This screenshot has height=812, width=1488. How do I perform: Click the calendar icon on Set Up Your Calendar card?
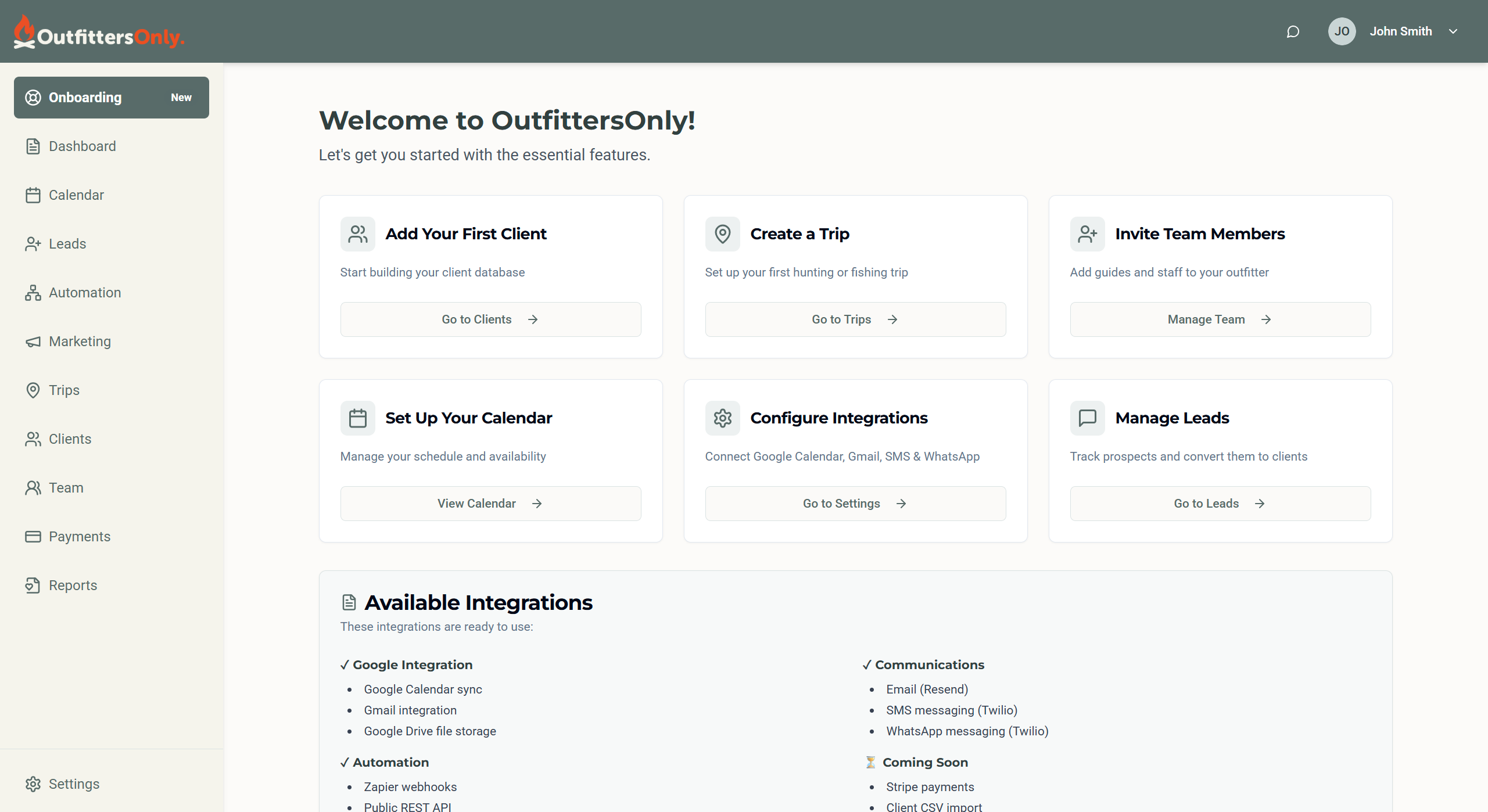pos(357,418)
